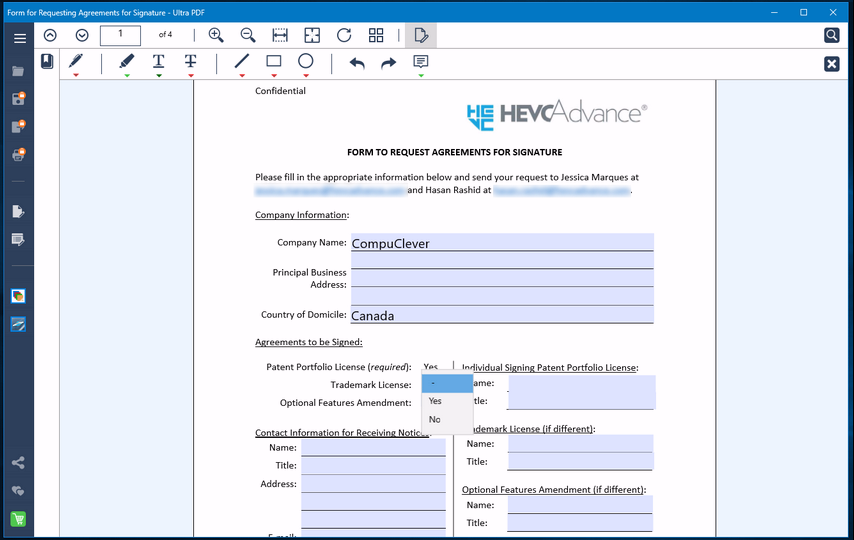This screenshot has height=540, width=854.
Task: Close the annotation toolbar
Action: pos(831,64)
